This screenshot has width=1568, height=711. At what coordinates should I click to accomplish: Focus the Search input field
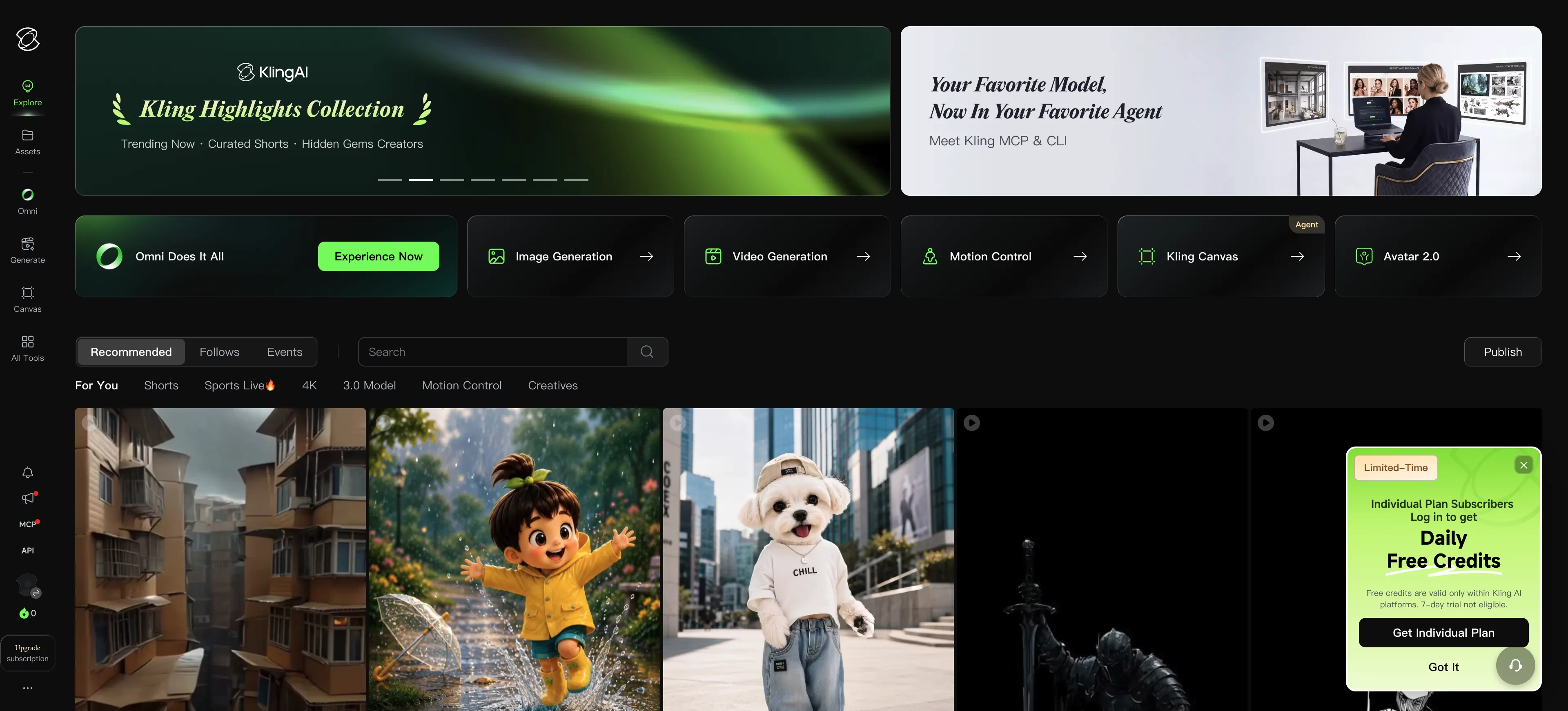492,351
